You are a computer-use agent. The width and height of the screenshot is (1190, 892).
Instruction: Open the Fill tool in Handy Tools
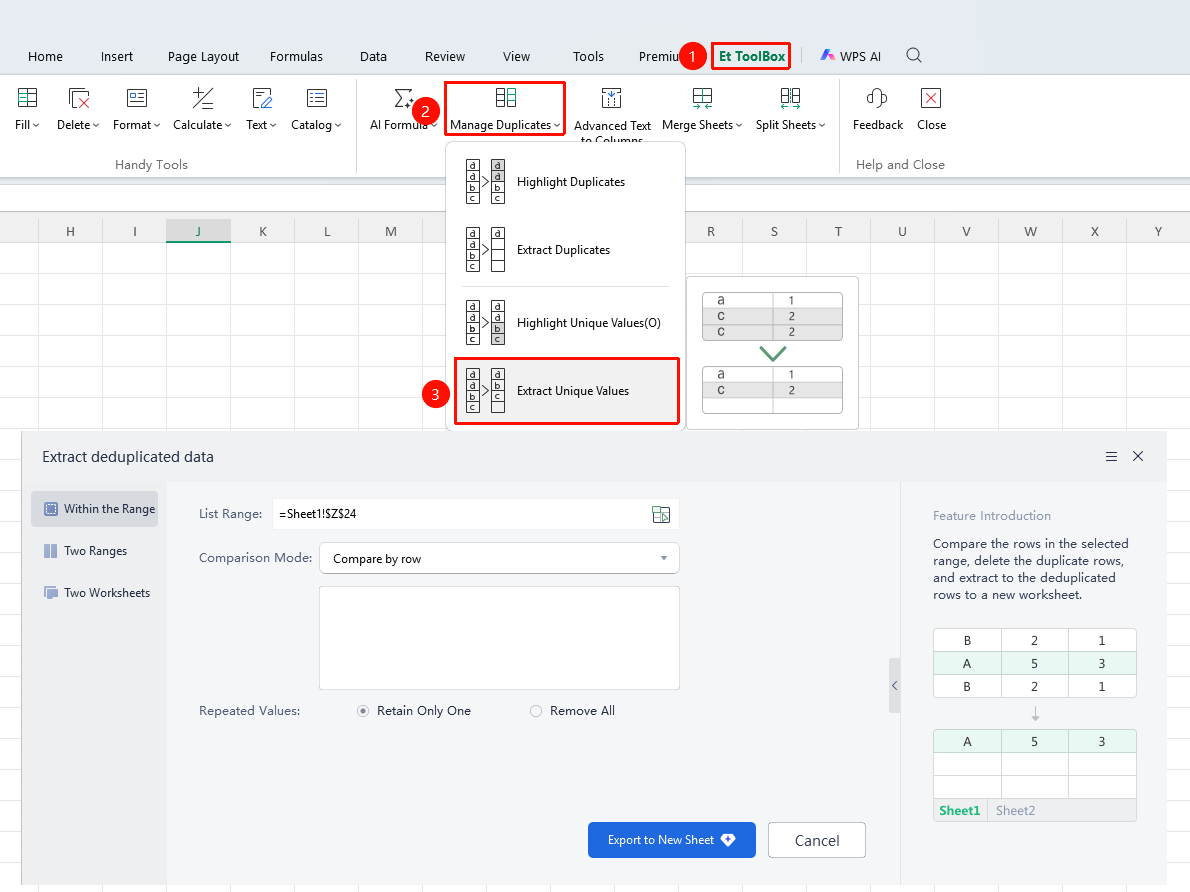pos(27,109)
